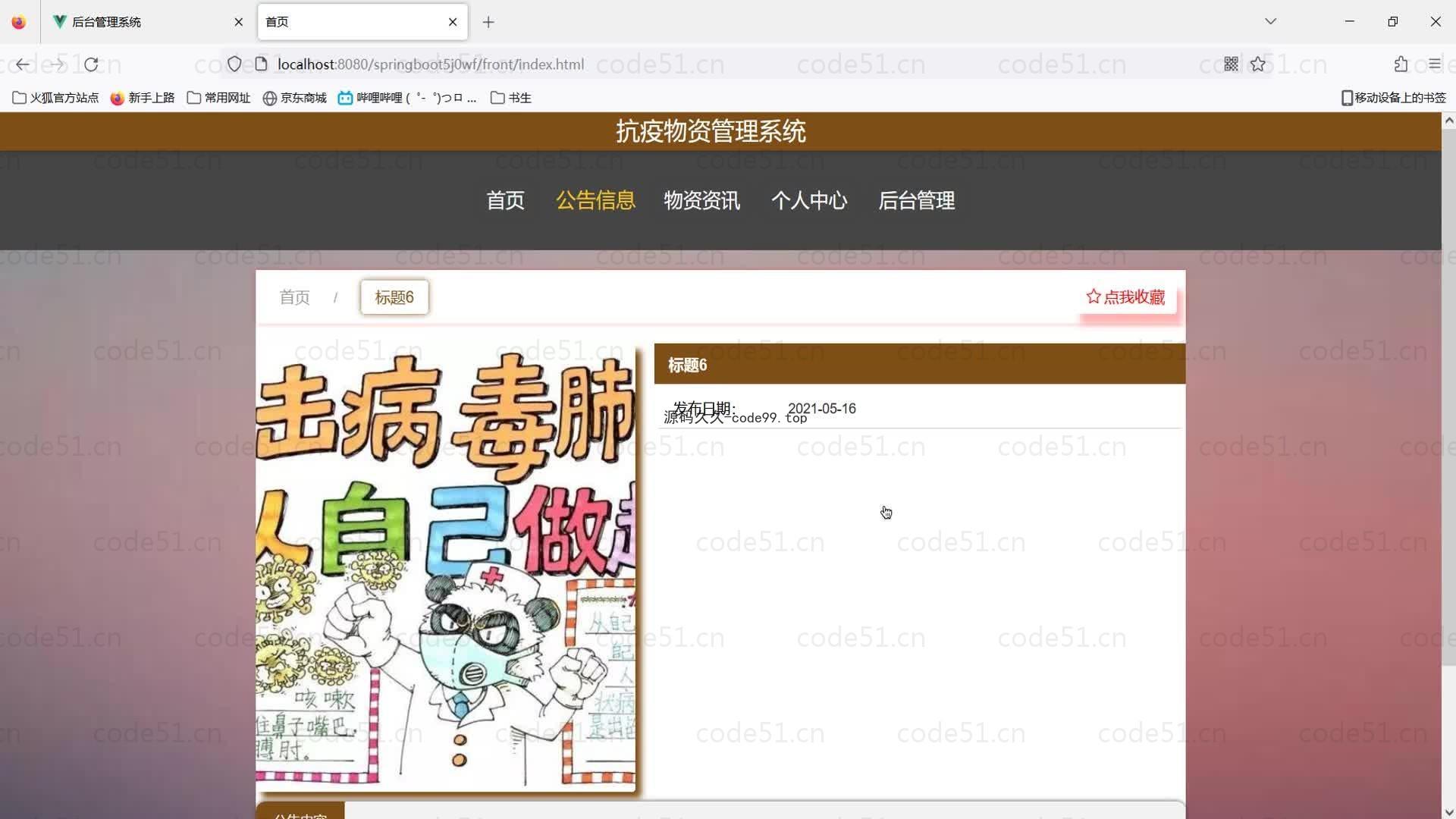
Task: Open the 新手上路 bookmark
Action: click(x=143, y=98)
